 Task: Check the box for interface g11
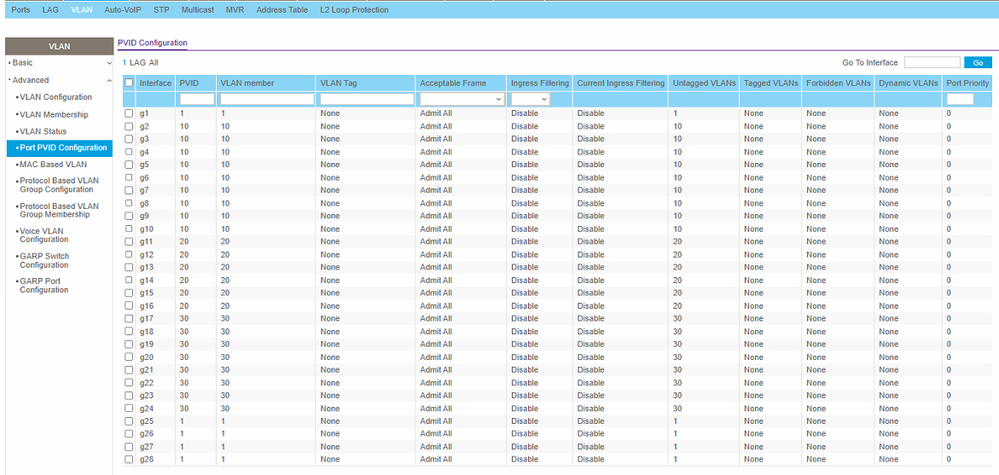click(x=128, y=241)
